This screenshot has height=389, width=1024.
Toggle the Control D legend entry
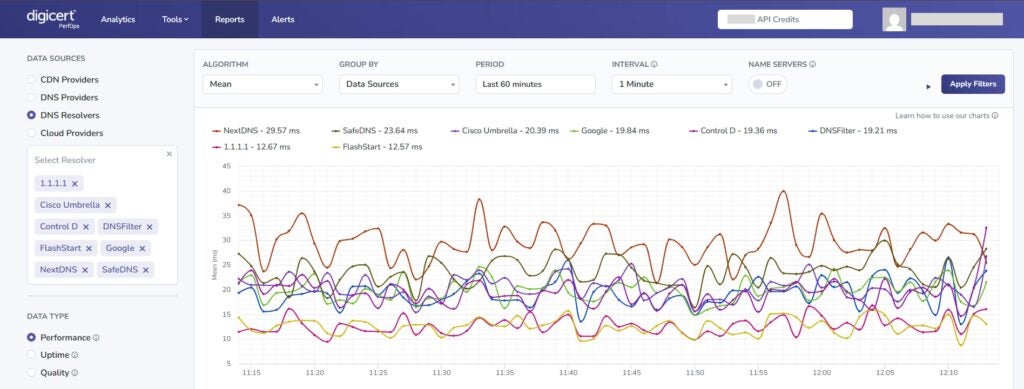pos(733,131)
